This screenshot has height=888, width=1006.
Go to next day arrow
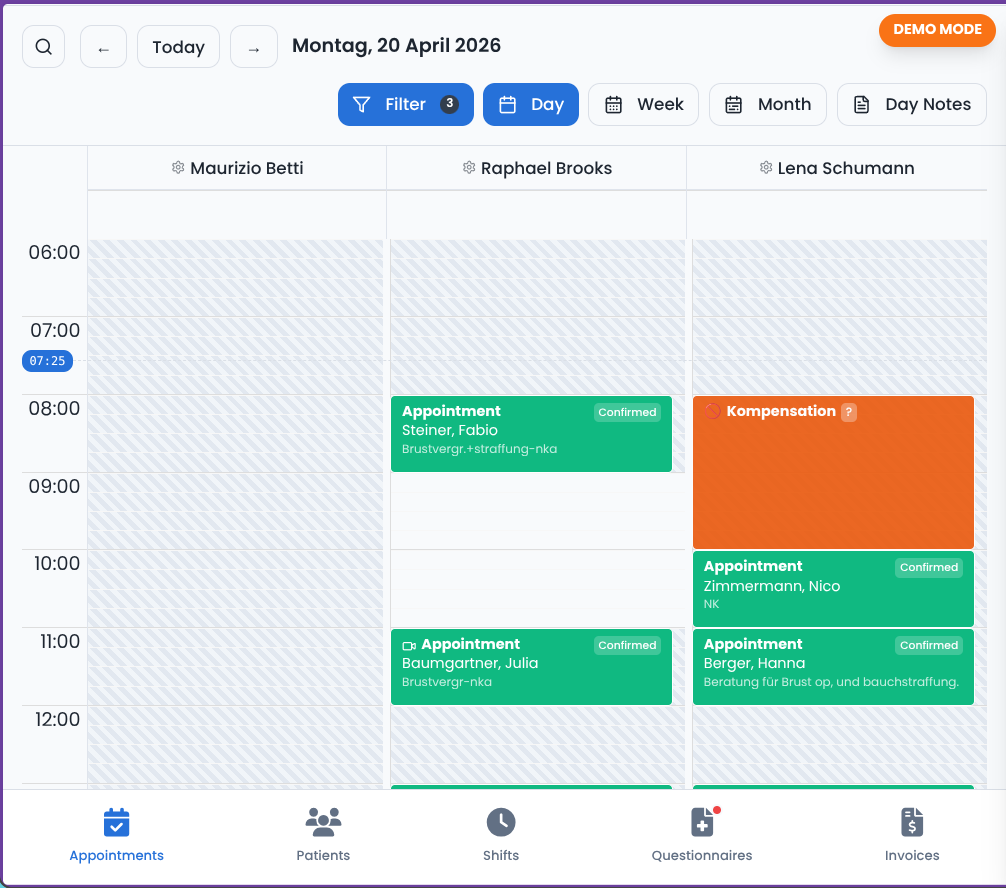(x=254, y=46)
